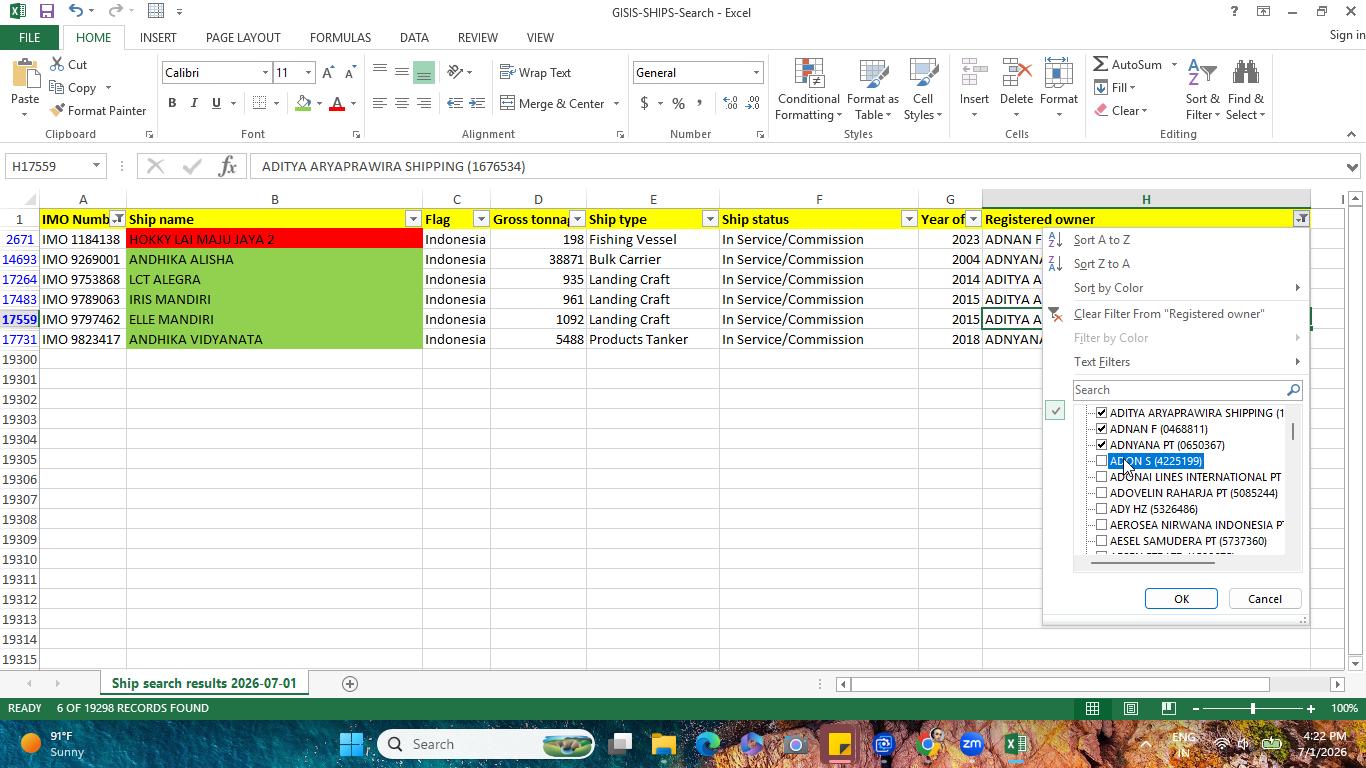The width and height of the screenshot is (1366, 768).
Task: Open the Fill Color yellow swatch
Action: [x=303, y=103]
